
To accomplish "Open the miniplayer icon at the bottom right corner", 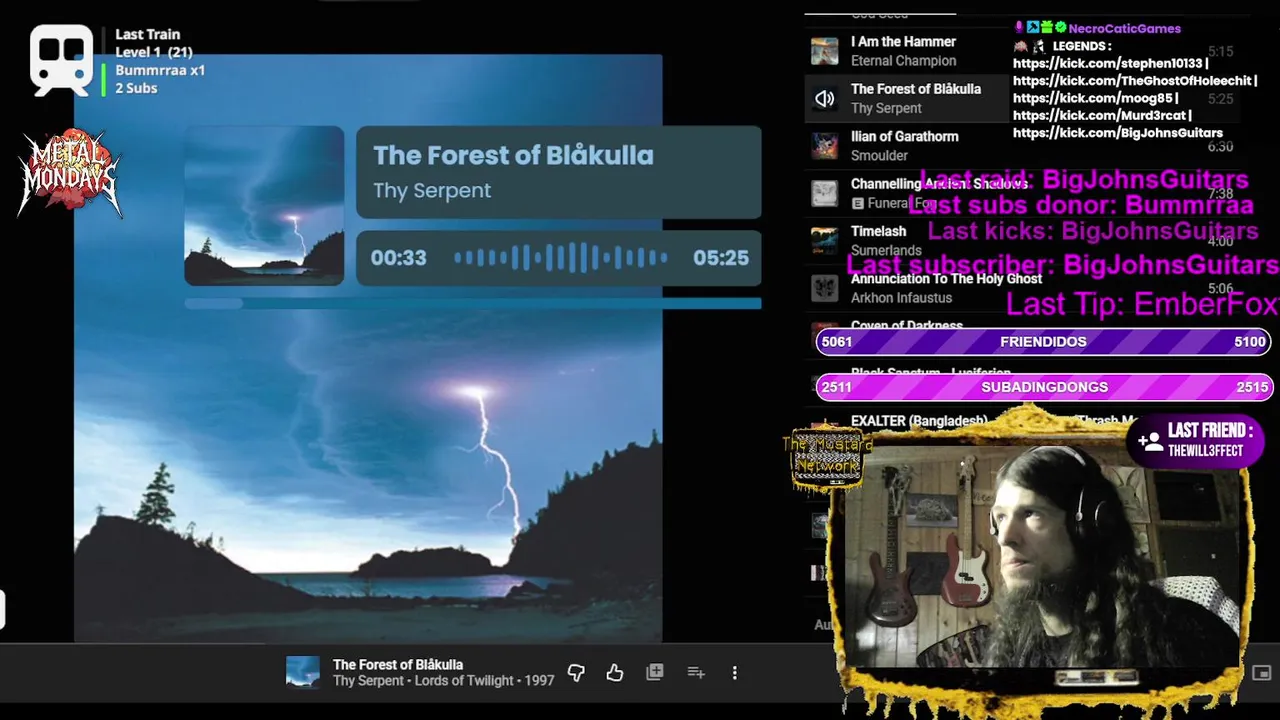I will (1262, 673).
